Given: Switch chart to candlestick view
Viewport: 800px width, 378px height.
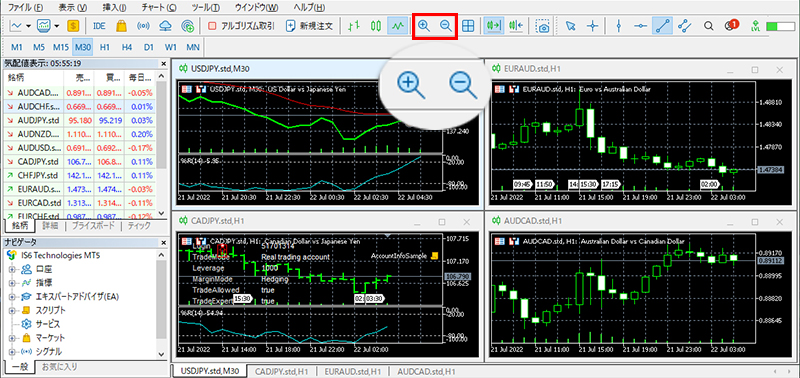Looking at the screenshot, I should pyautogui.click(x=376, y=26).
